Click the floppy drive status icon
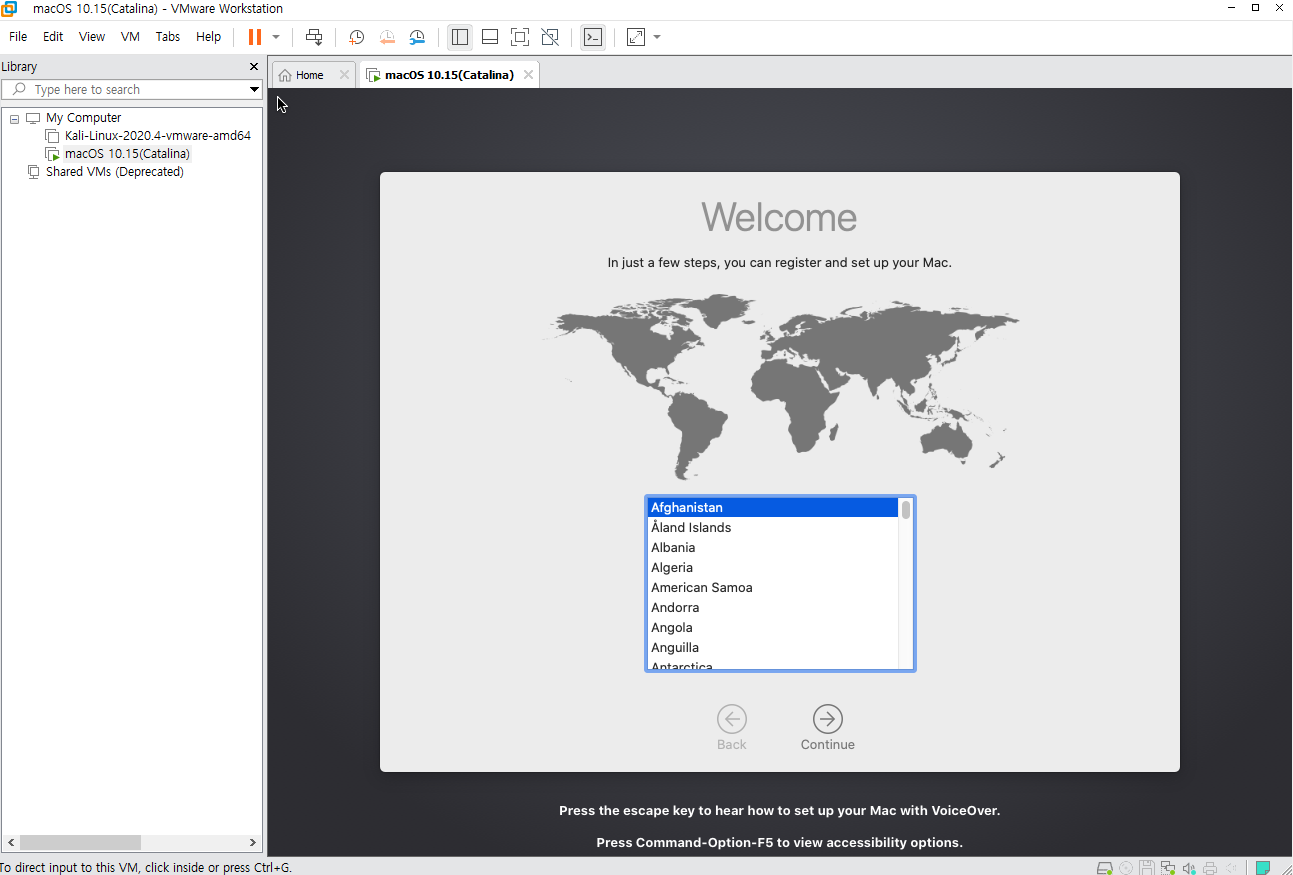 click(1147, 867)
